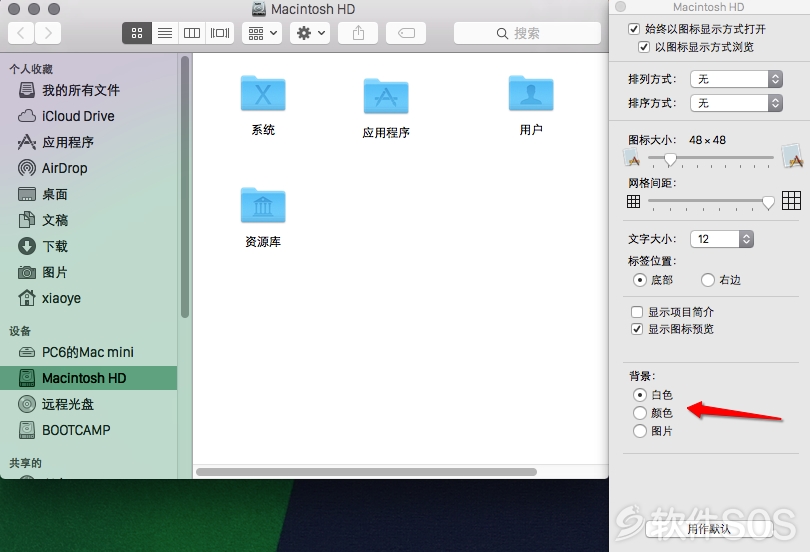Open 文稿 in sidebar
Image resolution: width=810 pixels, height=552 pixels.
(x=89, y=220)
